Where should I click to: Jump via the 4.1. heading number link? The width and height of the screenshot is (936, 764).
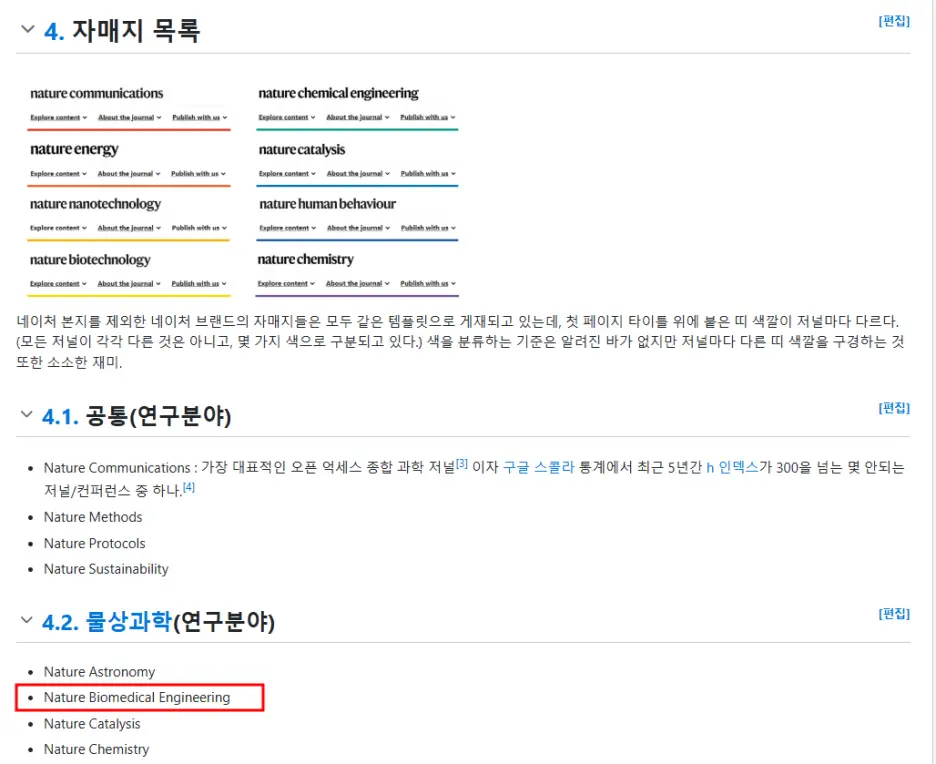click(x=60, y=417)
